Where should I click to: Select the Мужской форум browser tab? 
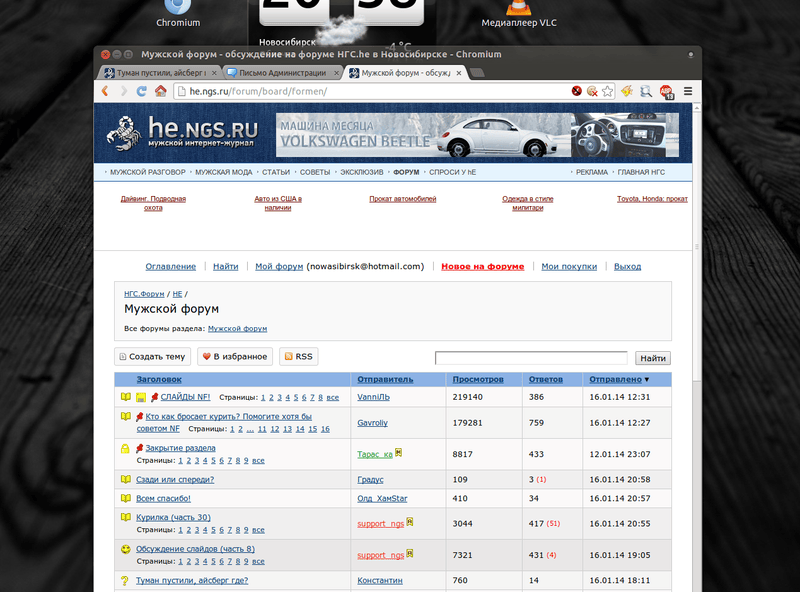(x=405, y=73)
